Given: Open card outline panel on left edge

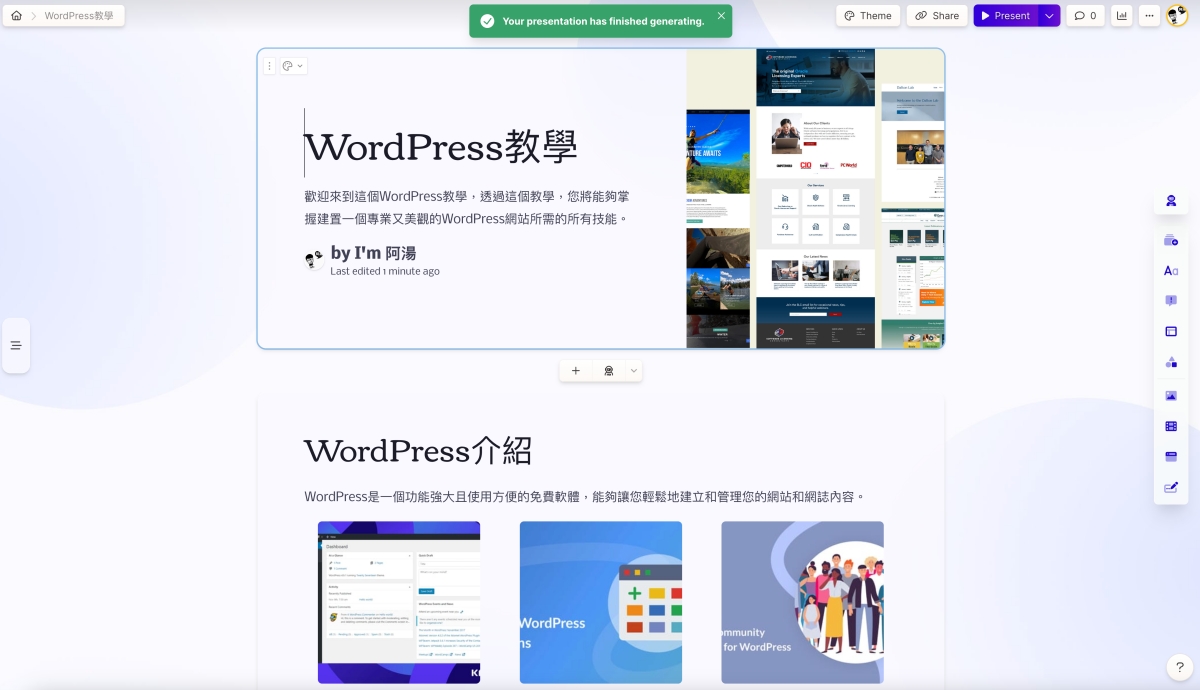Looking at the screenshot, I should coord(16,345).
